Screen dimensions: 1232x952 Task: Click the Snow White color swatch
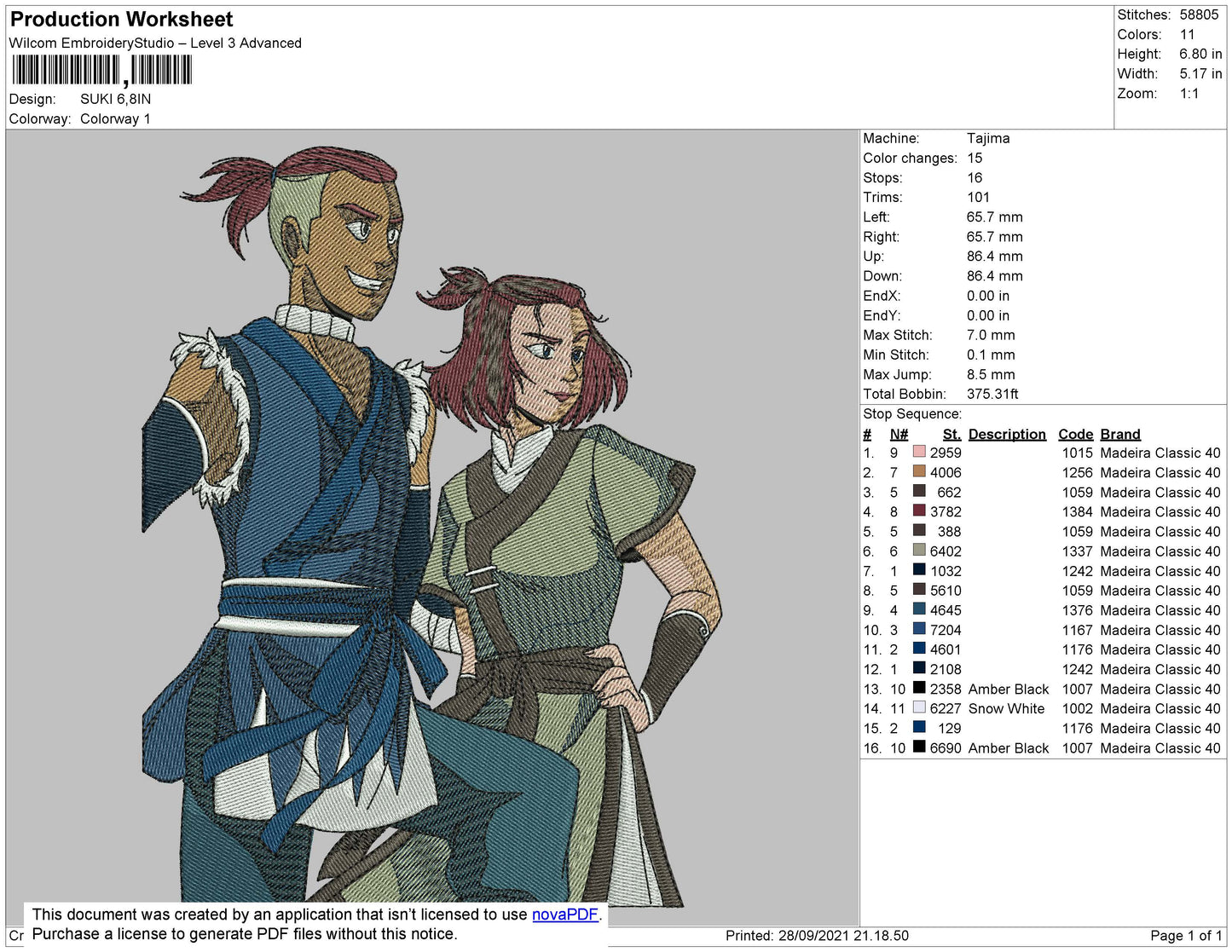point(919,708)
